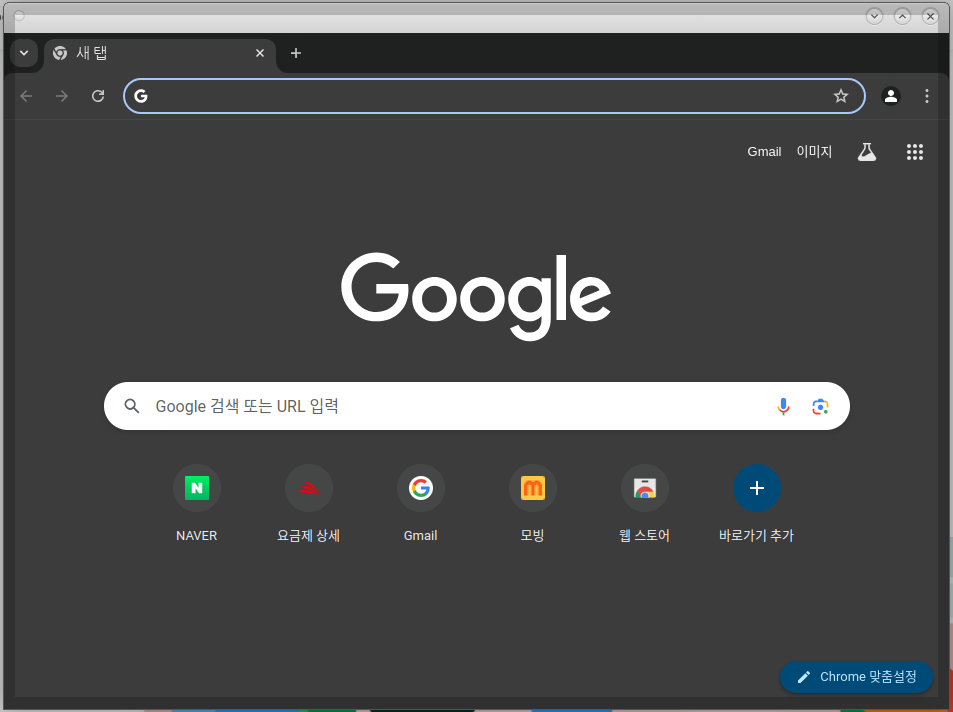Open the 모빙 shortcut
953x712 pixels.
tap(532, 503)
